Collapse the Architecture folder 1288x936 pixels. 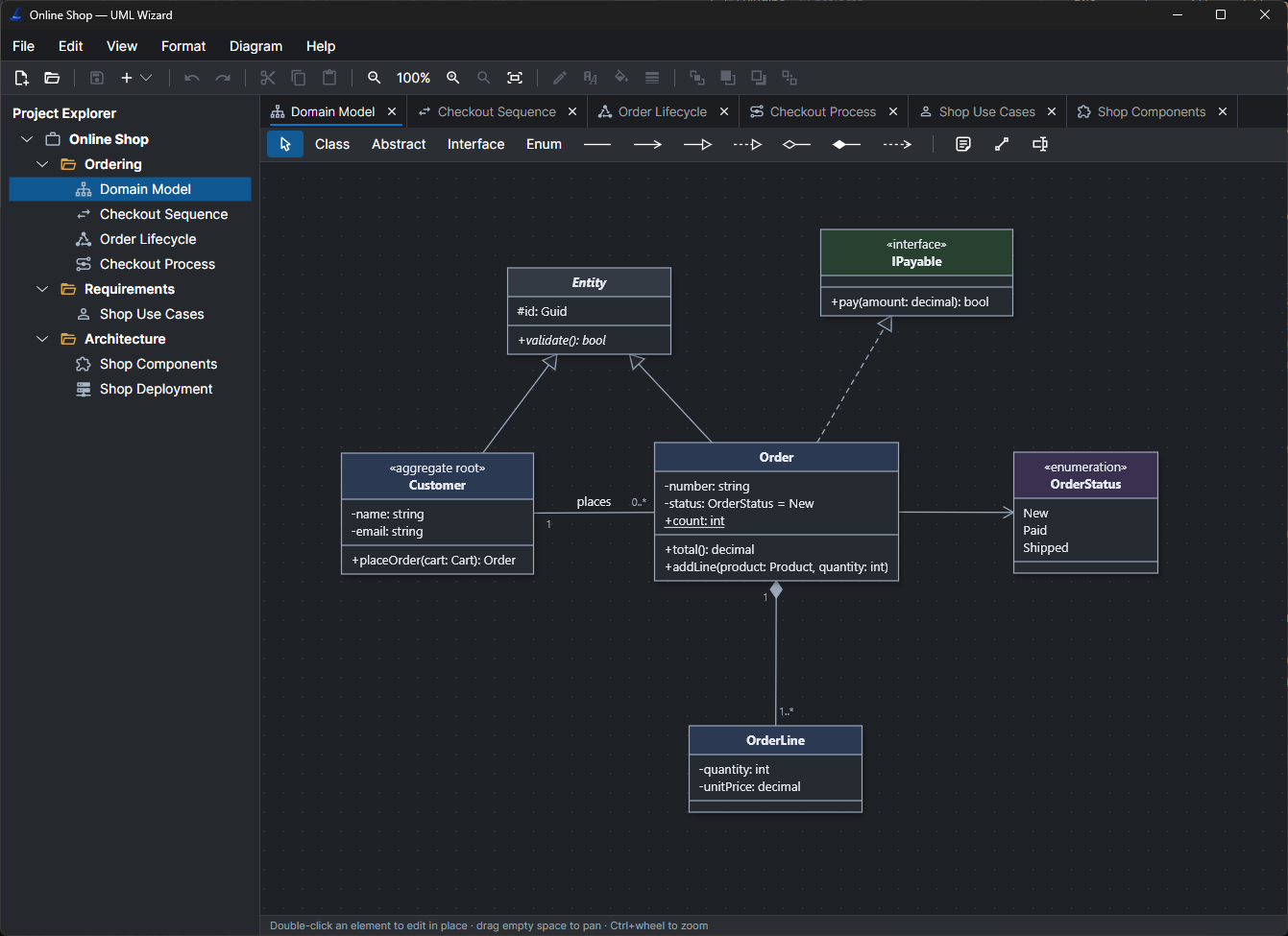click(x=42, y=339)
